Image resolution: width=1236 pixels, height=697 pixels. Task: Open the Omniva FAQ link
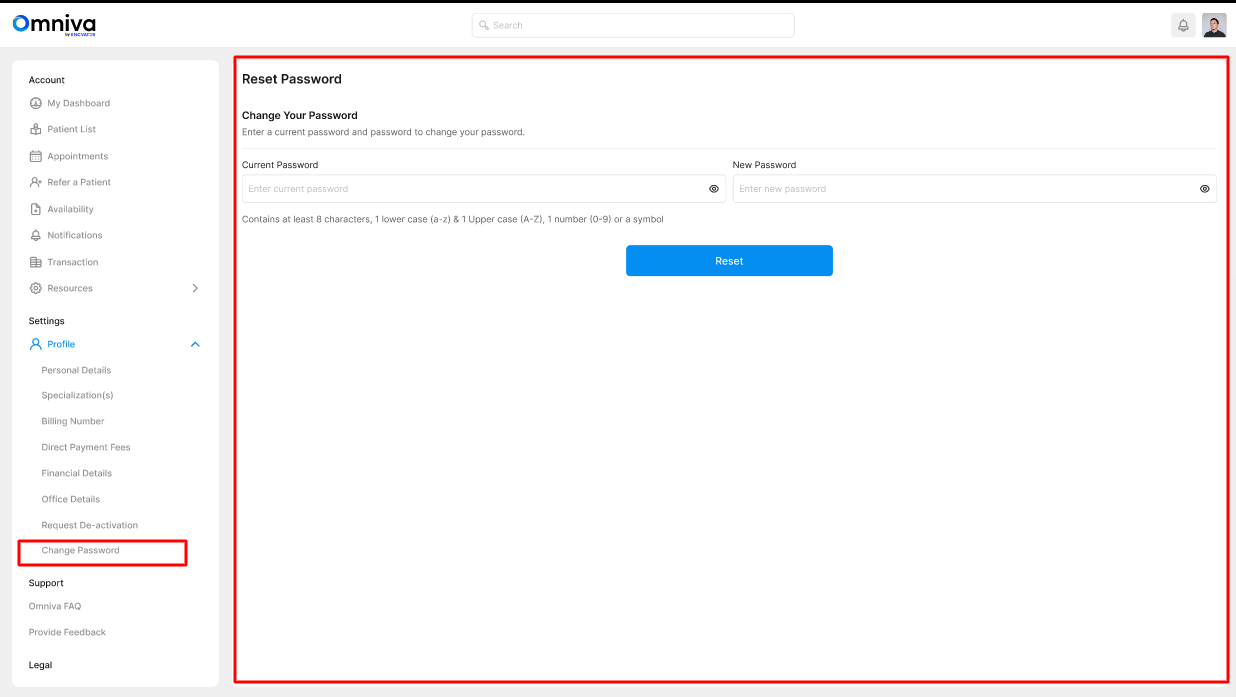click(x=55, y=606)
